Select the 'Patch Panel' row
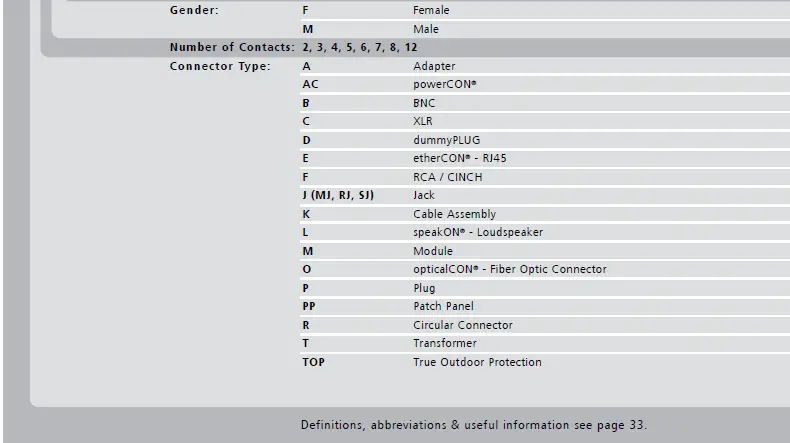 (443, 306)
